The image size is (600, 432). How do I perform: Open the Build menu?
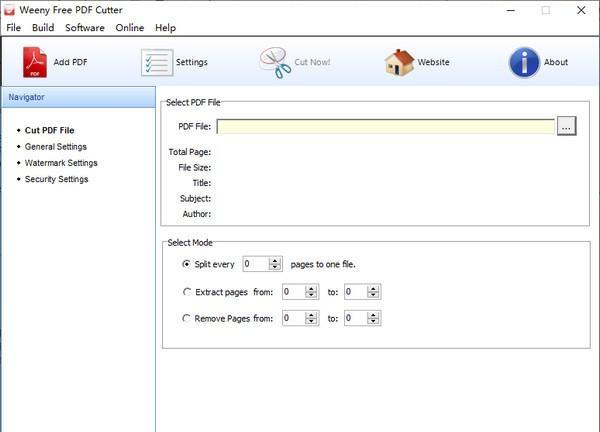coord(43,28)
